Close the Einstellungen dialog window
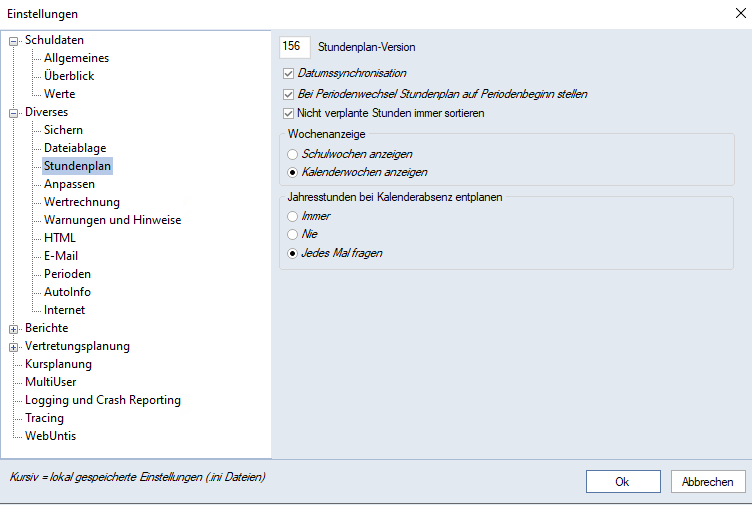The image size is (752, 505). pos(738,13)
